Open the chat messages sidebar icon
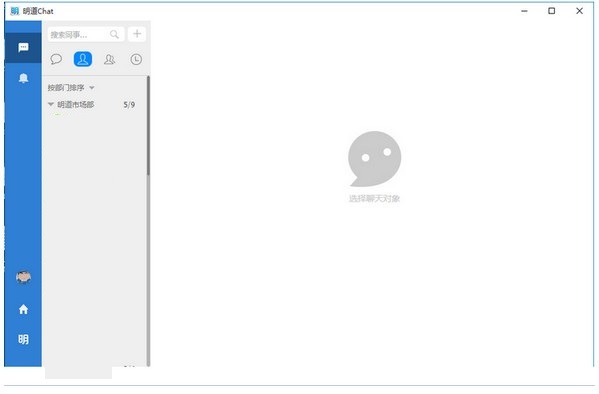The image size is (599, 394). click(23, 47)
